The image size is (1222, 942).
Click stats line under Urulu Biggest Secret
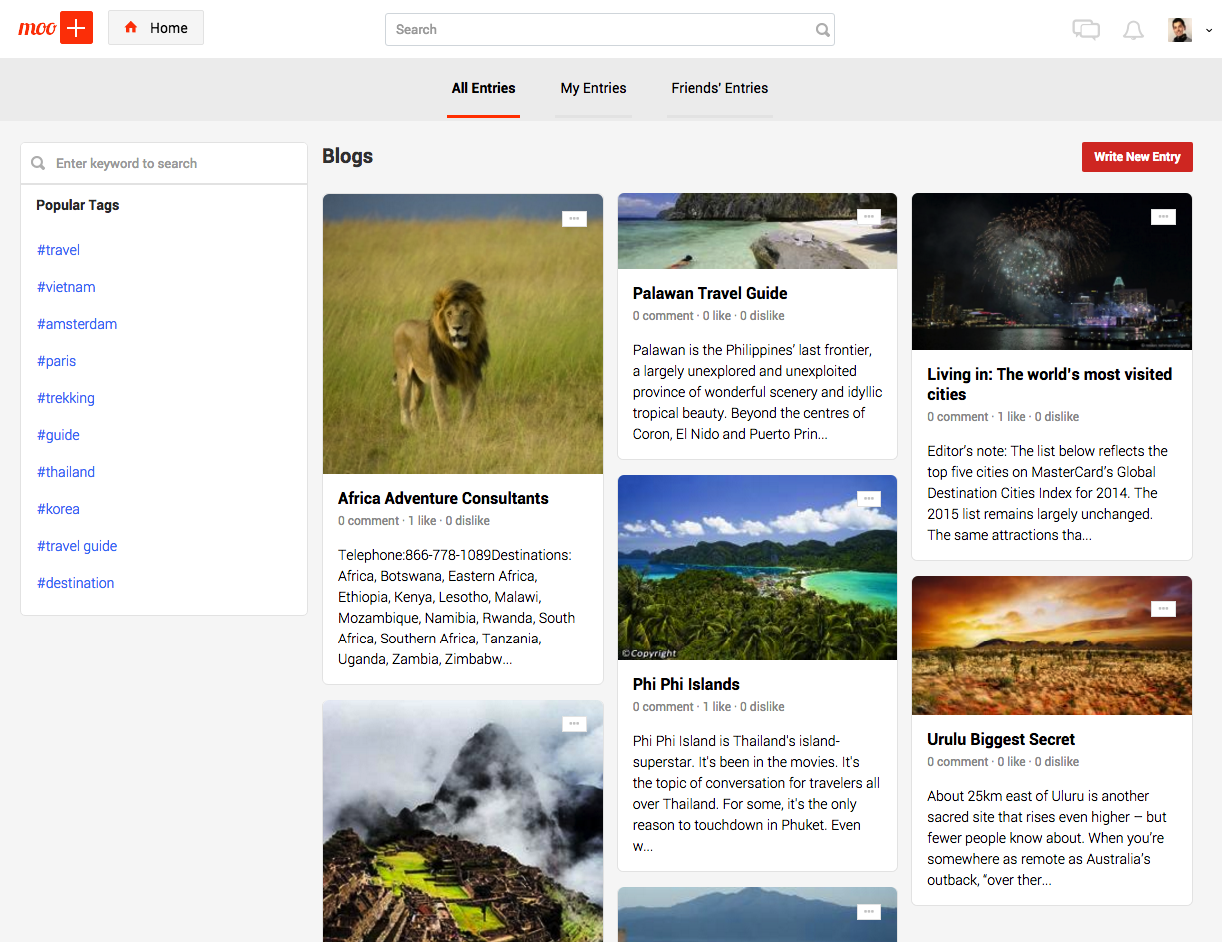[x=1003, y=762]
